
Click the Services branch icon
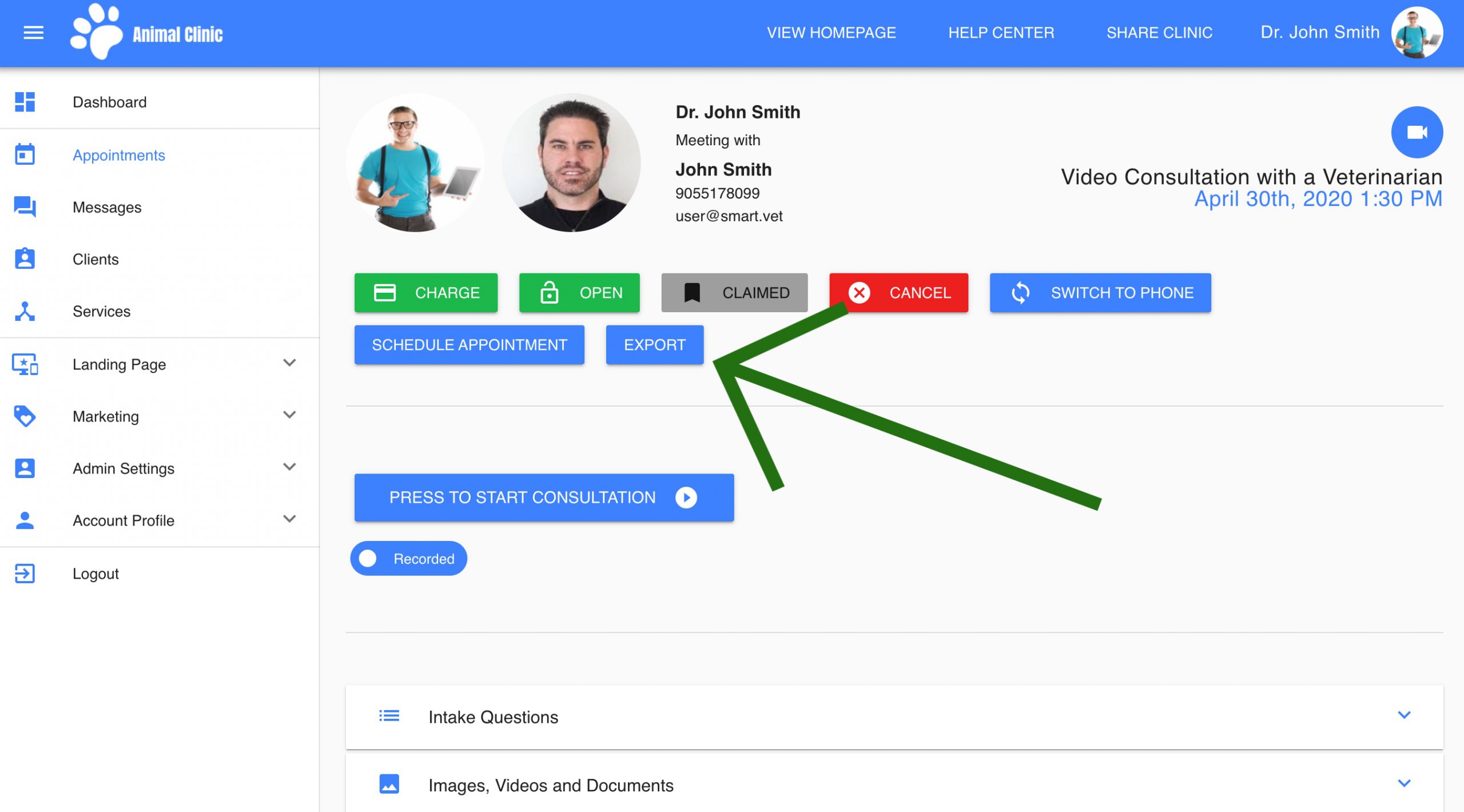tap(25, 311)
